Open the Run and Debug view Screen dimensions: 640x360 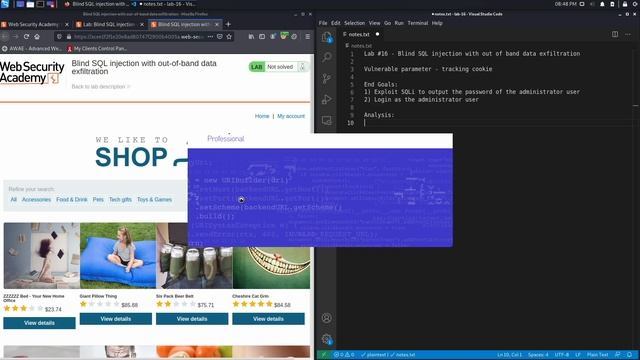[x=327, y=99]
